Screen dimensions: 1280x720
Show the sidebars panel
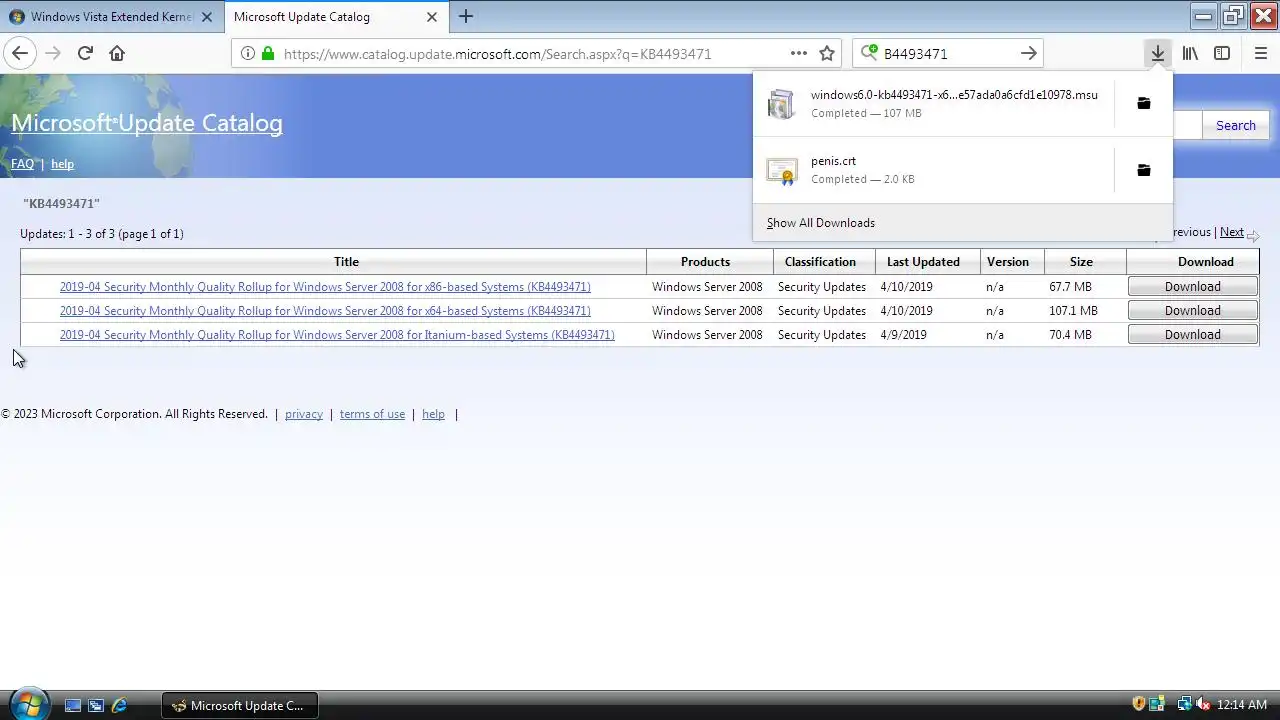pyautogui.click(x=1222, y=53)
